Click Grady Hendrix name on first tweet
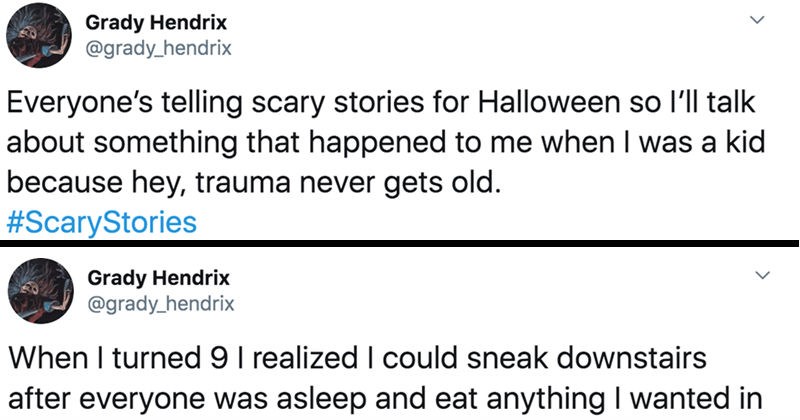 point(156,23)
